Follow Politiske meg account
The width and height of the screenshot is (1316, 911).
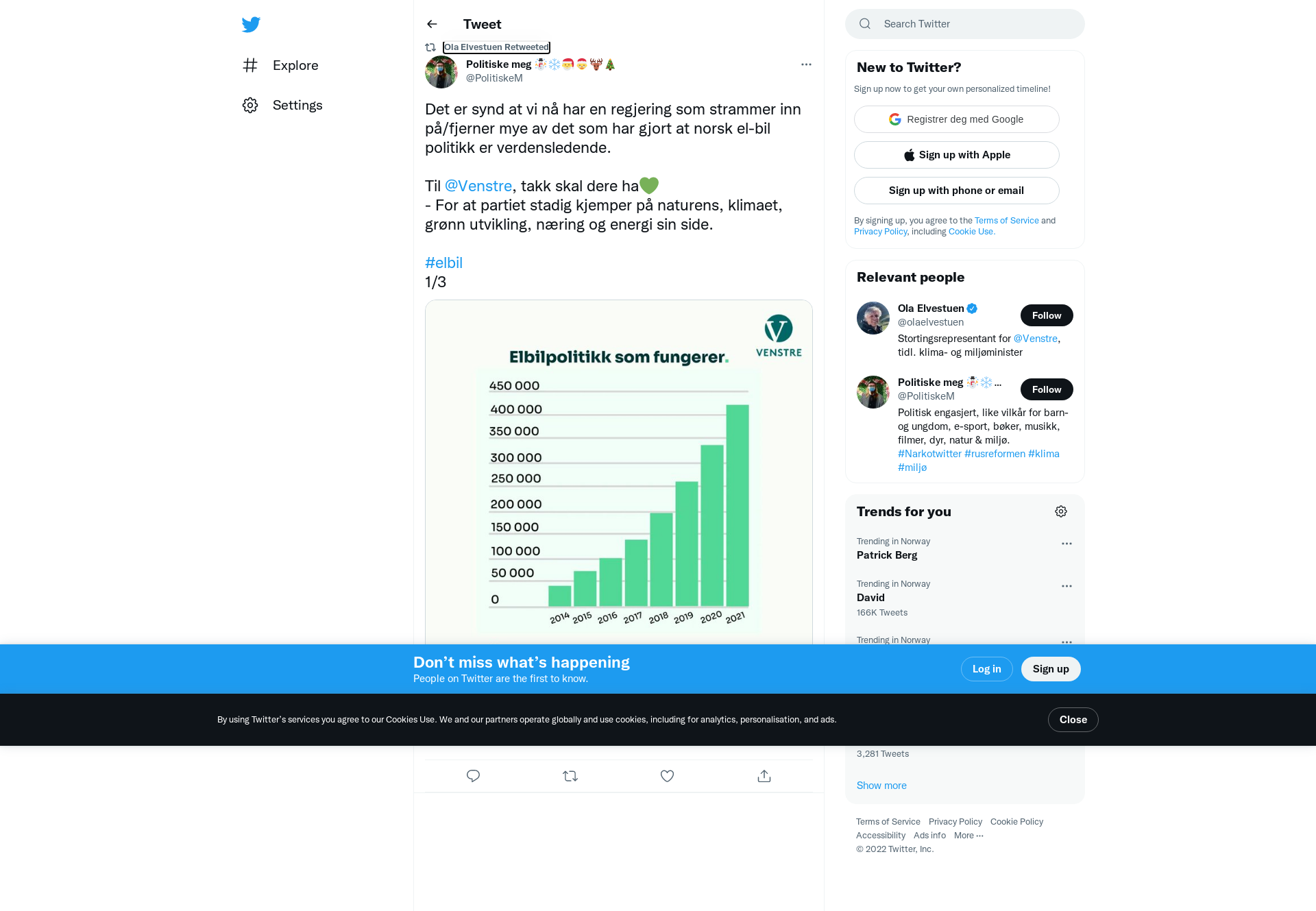pyautogui.click(x=1047, y=389)
